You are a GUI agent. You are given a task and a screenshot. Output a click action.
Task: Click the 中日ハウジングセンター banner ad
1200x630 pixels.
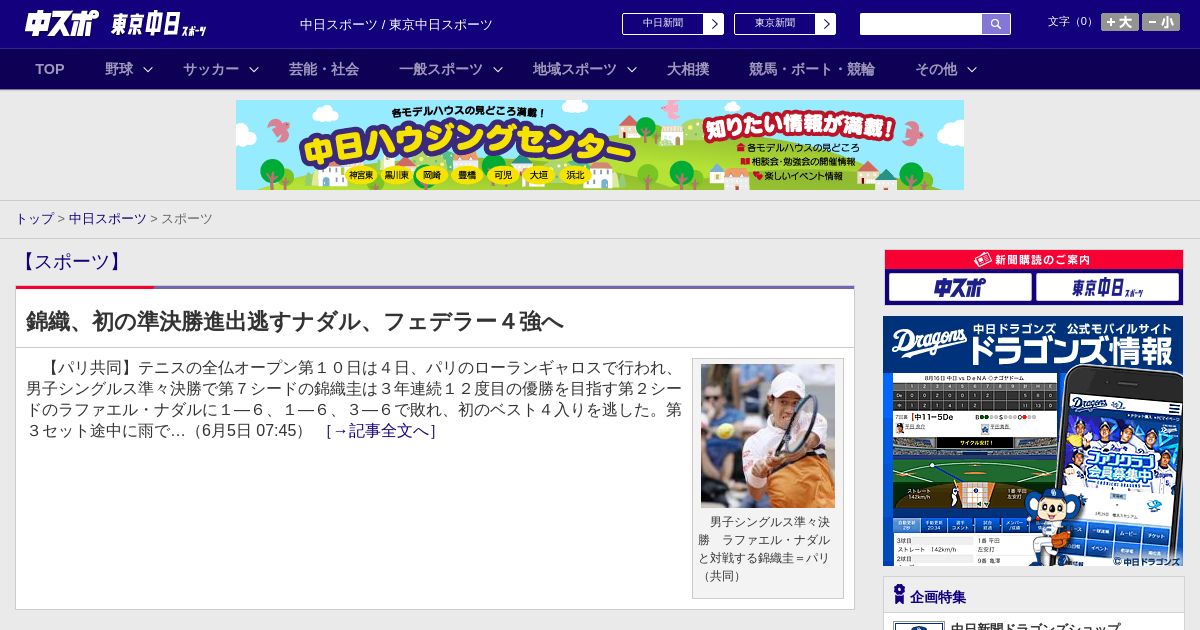tap(600, 145)
